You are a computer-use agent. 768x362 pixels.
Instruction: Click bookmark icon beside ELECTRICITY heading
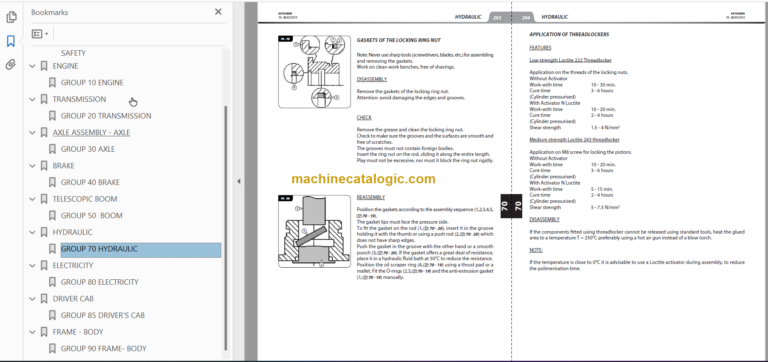tap(44, 265)
